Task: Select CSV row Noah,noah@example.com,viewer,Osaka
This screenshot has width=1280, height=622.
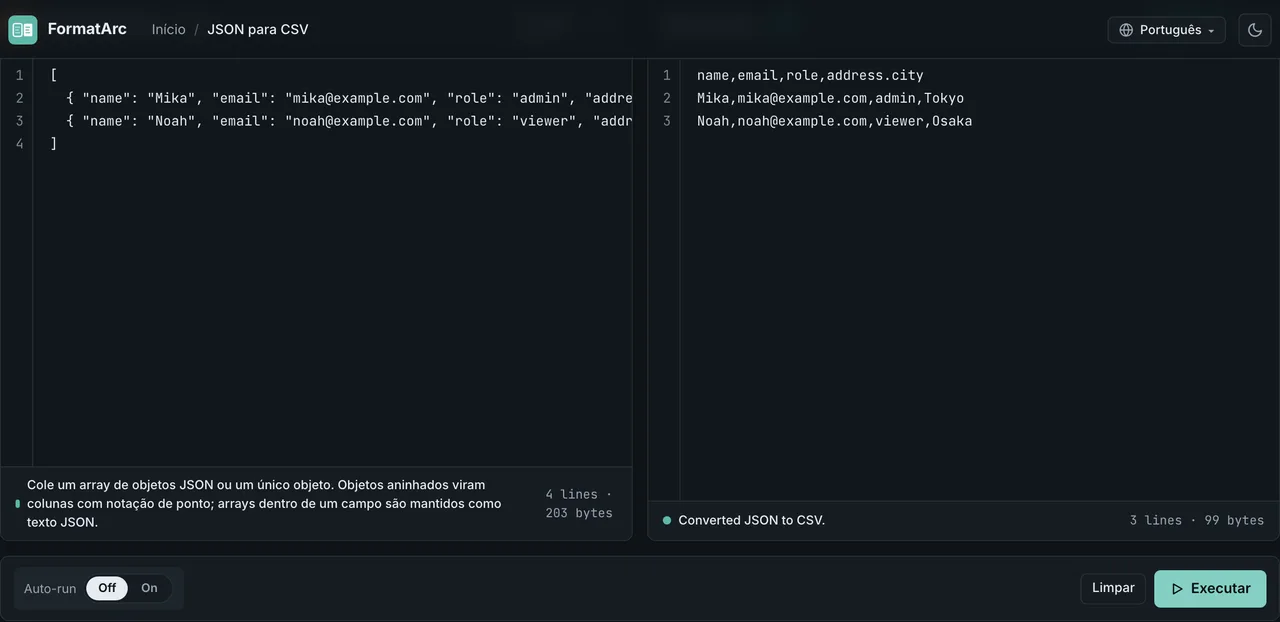Action: point(834,121)
